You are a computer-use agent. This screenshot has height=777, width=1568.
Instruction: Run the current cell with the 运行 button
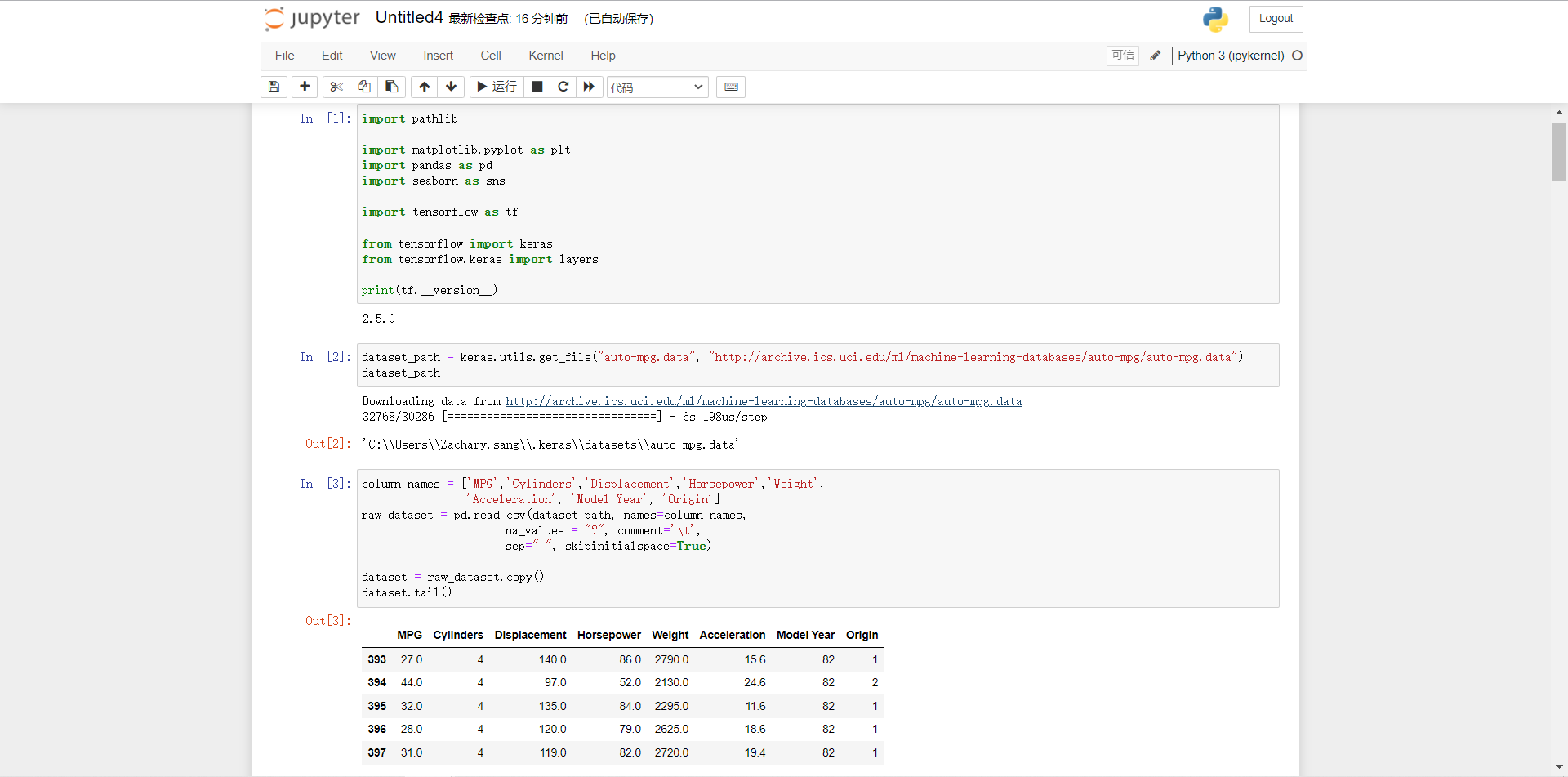[497, 87]
